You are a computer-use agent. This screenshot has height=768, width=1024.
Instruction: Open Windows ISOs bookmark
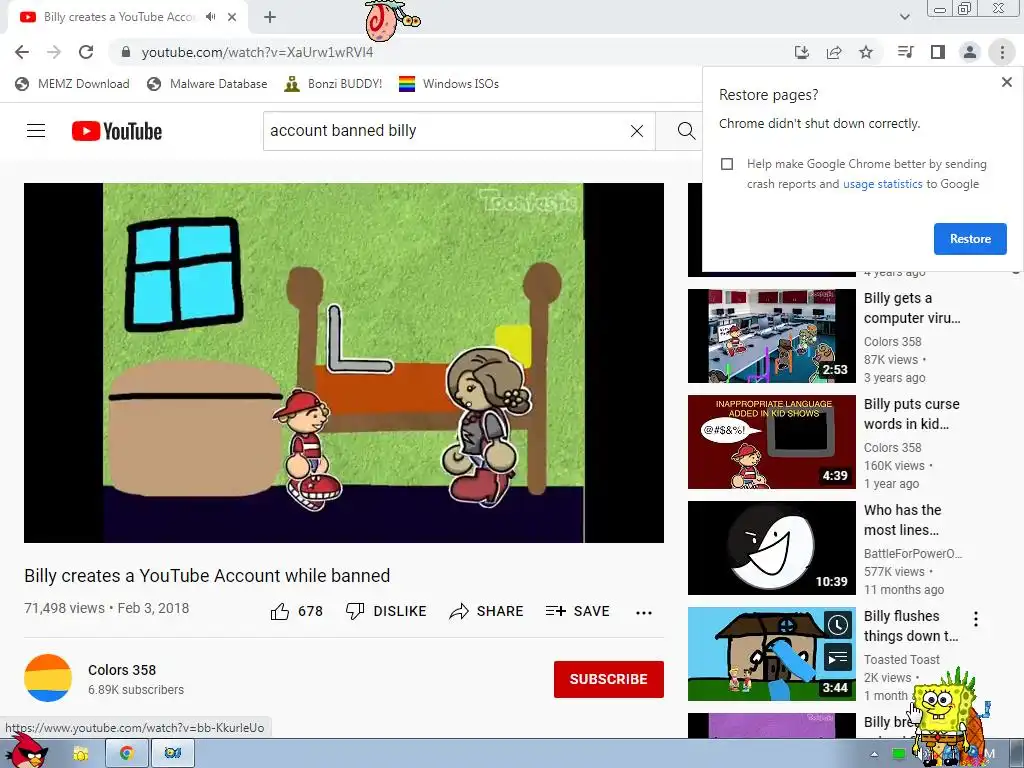pyautogui.click(x=449, y=84)
